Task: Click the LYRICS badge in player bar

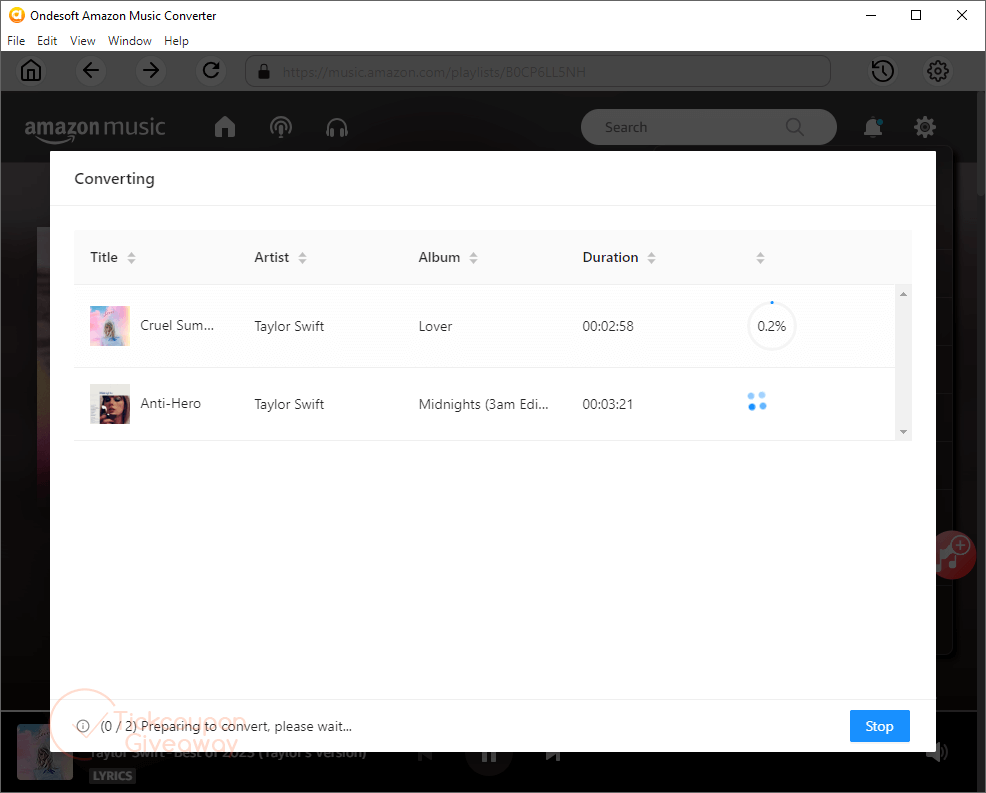Action: click(x=113, y=775)
